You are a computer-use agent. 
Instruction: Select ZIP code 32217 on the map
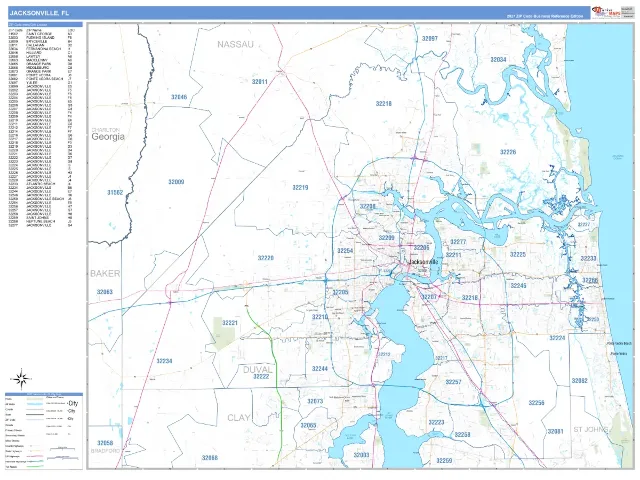coord(441,358)
